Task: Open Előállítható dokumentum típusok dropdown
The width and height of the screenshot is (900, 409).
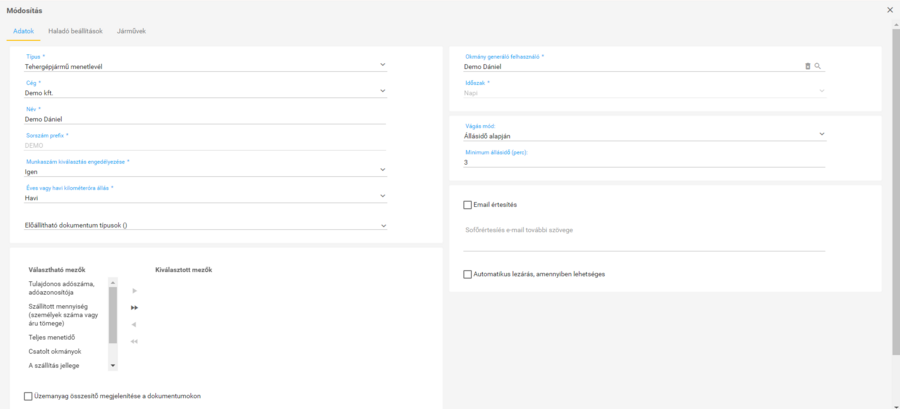Action: coord(204,225)
